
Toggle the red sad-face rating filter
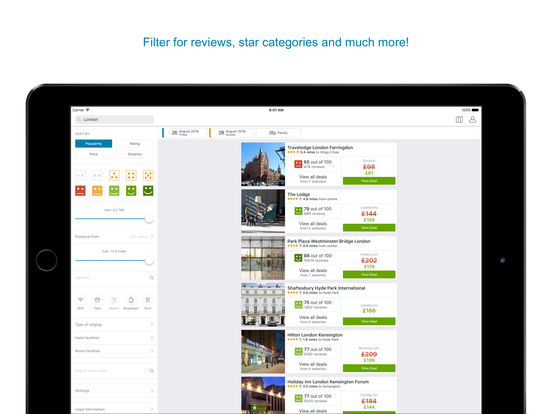(81, 191)
